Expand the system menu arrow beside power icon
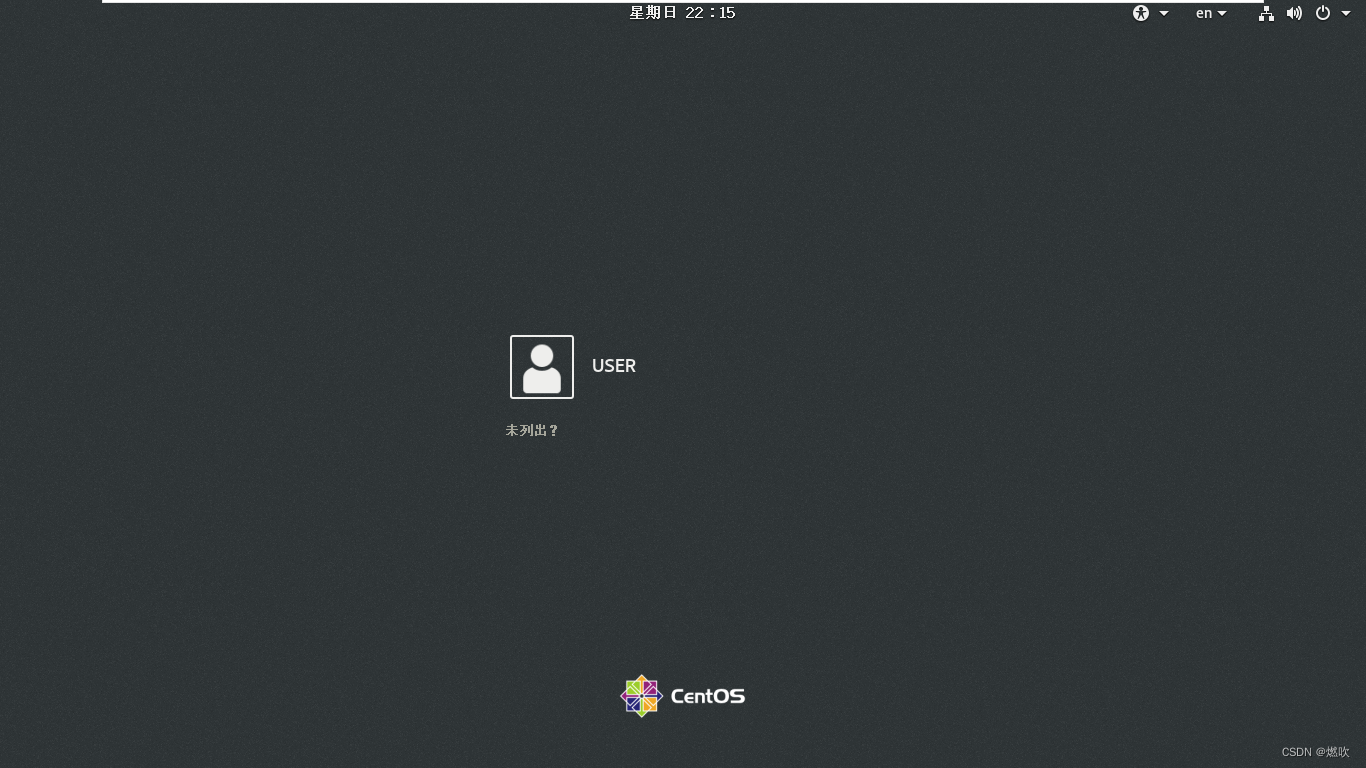 (1346, 14)
